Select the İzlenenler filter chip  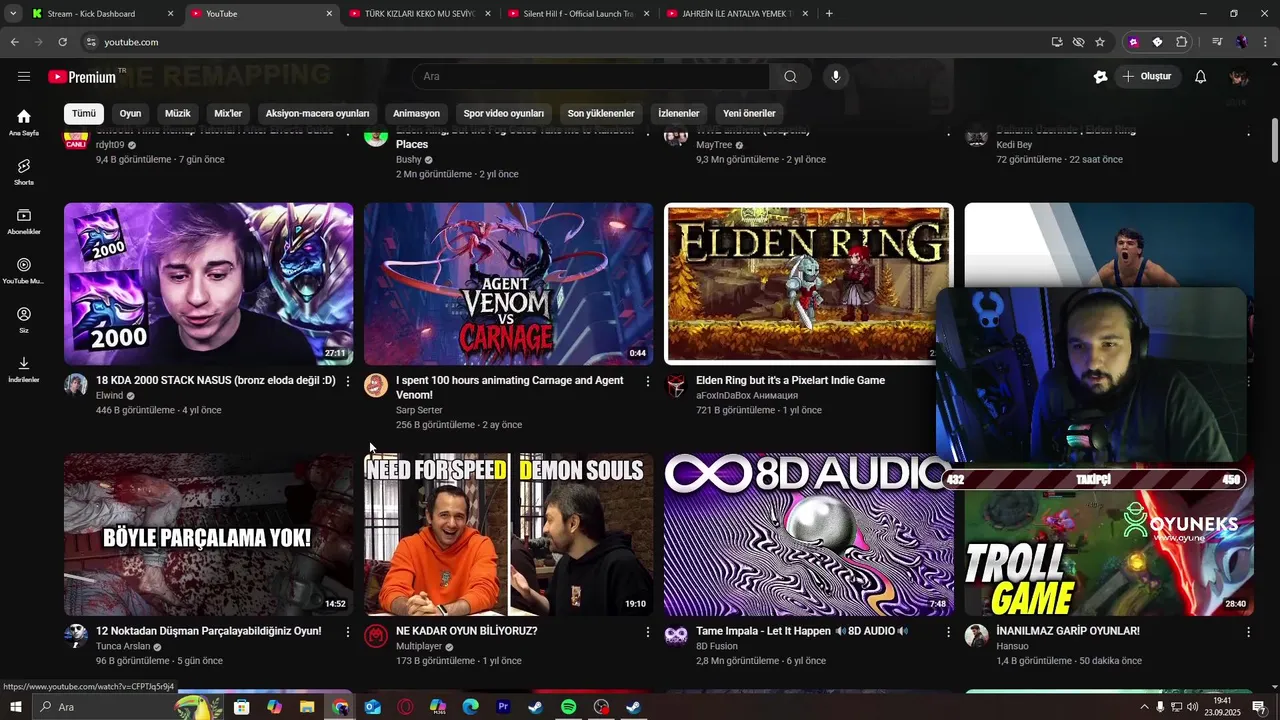click(679, 113)
